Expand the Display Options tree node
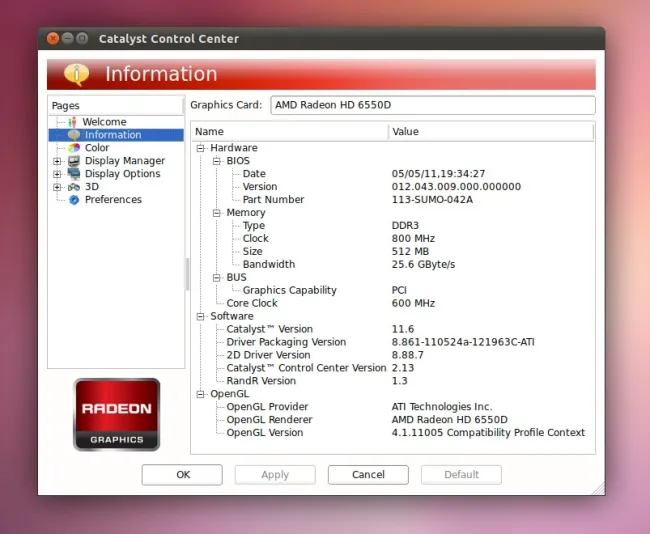Image resolution: width=650 pixels, height=534 pixels. point(57,174)
